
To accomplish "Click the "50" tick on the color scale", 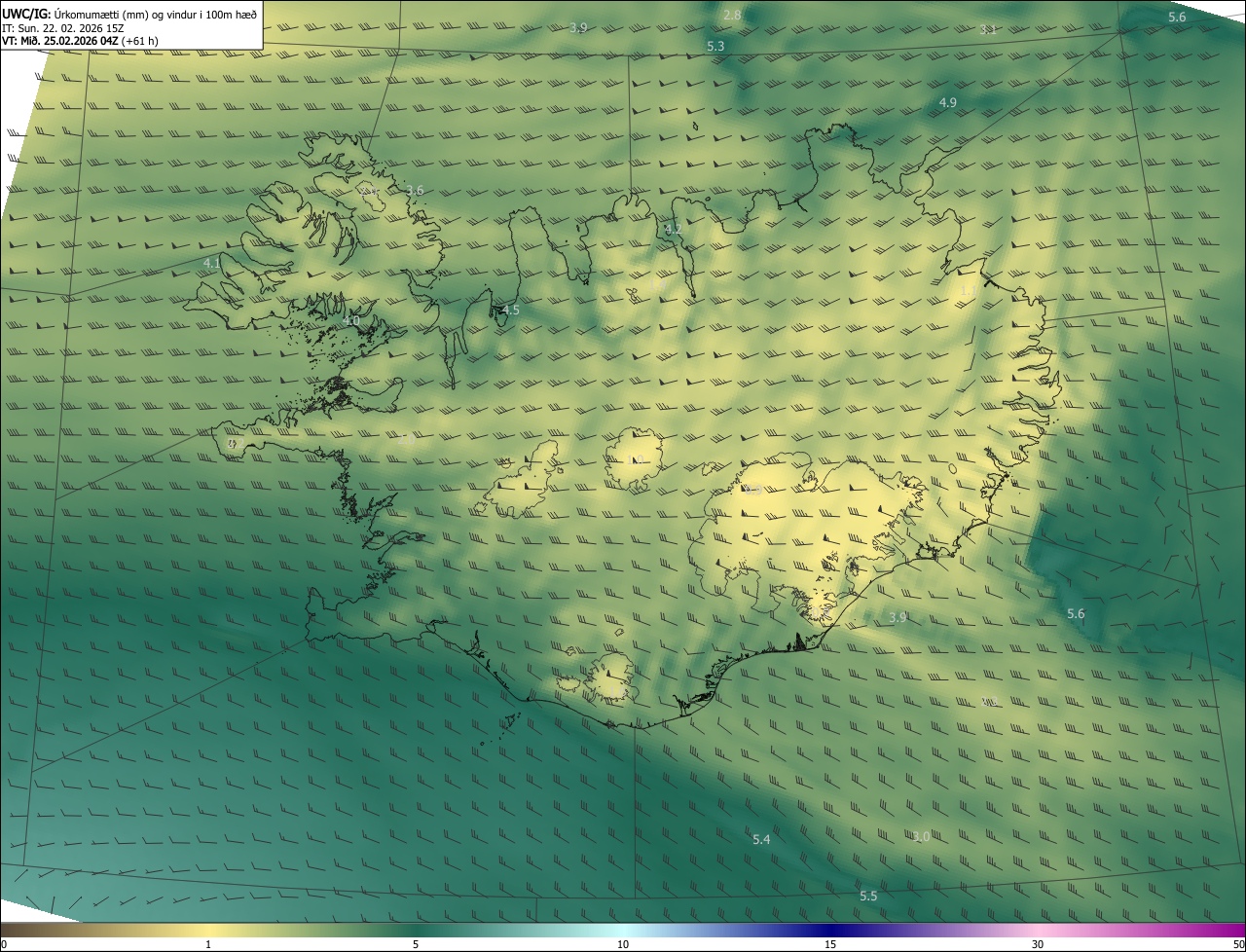I will [1238, 944].
